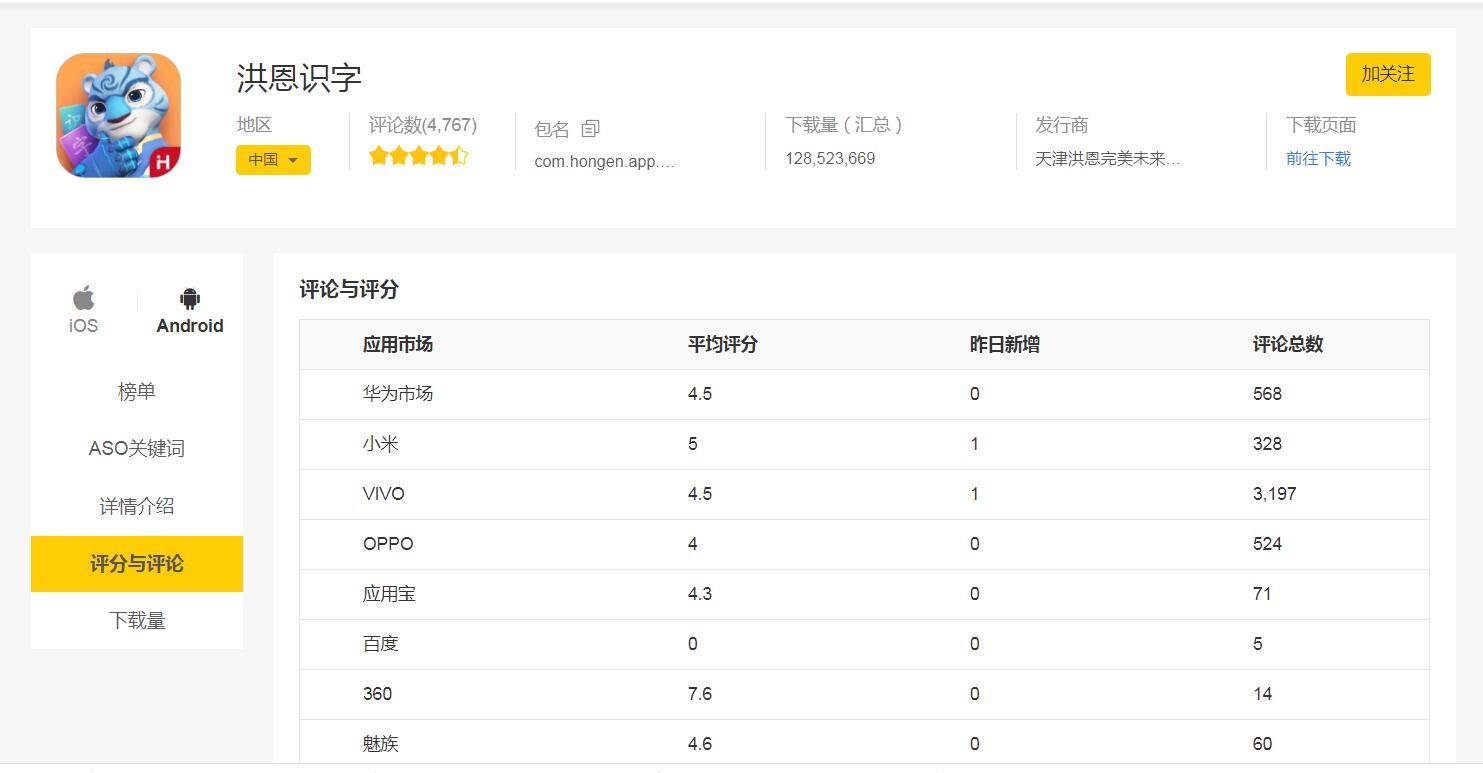
Task: Click the copy icon next to 包名
Action: [591, 129]
